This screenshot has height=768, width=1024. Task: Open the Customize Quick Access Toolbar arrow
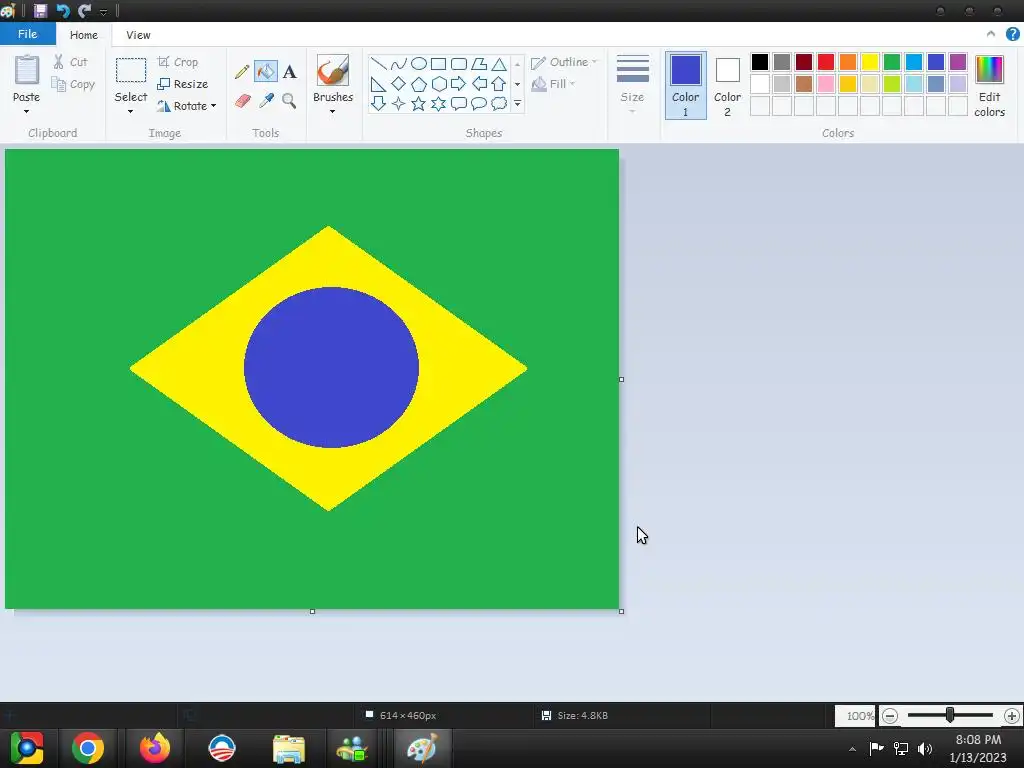click(x=103, y=12)
